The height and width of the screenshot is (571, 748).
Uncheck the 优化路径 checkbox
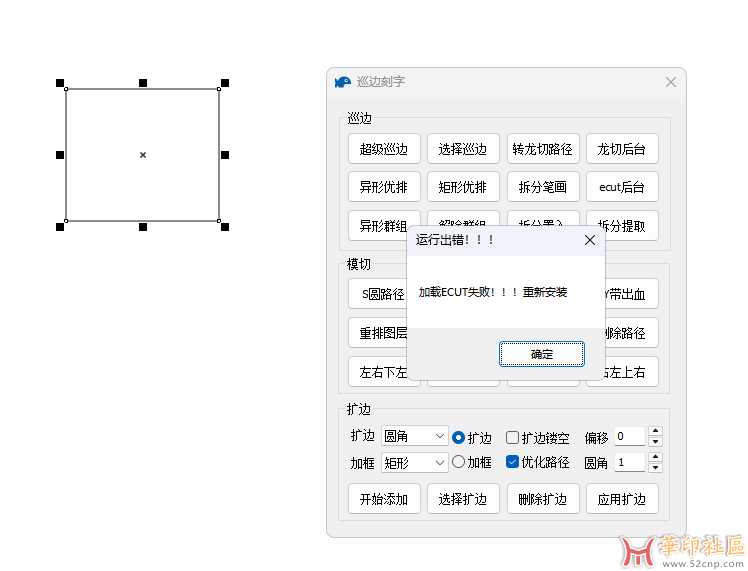512,462
